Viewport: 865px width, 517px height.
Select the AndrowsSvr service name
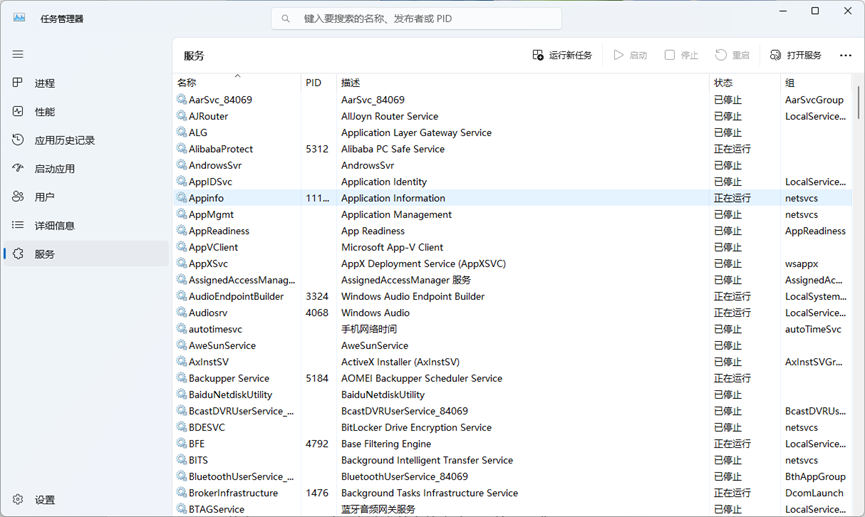215,165
